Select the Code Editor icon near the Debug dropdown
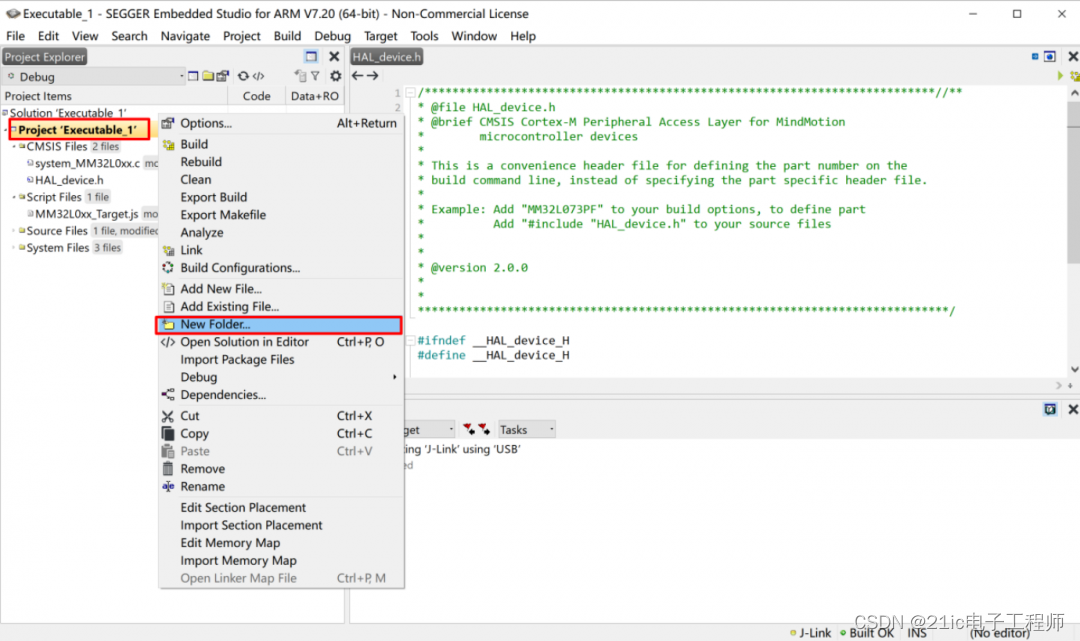 (258, 76)
